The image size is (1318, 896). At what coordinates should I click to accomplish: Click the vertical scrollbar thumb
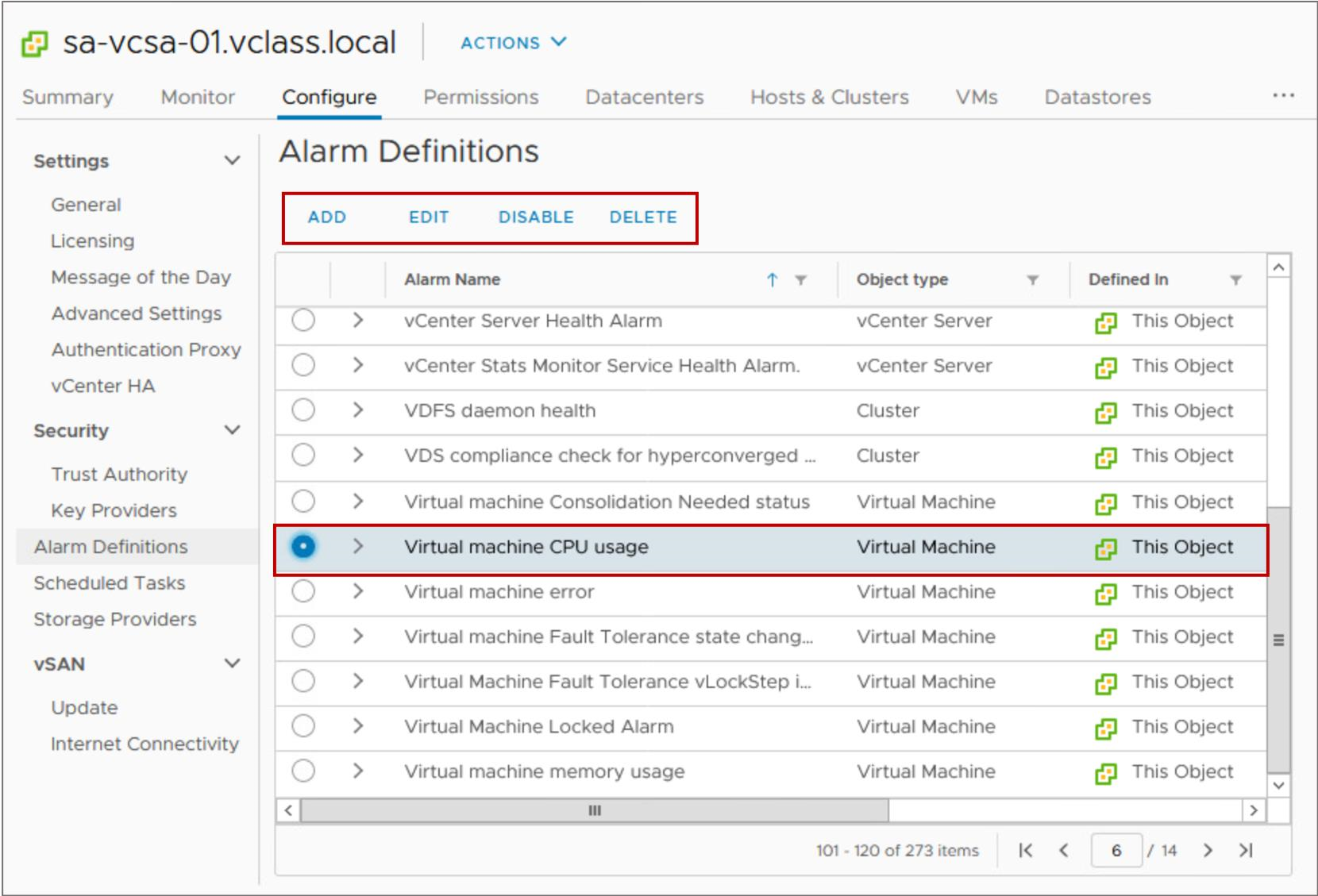1278,640
